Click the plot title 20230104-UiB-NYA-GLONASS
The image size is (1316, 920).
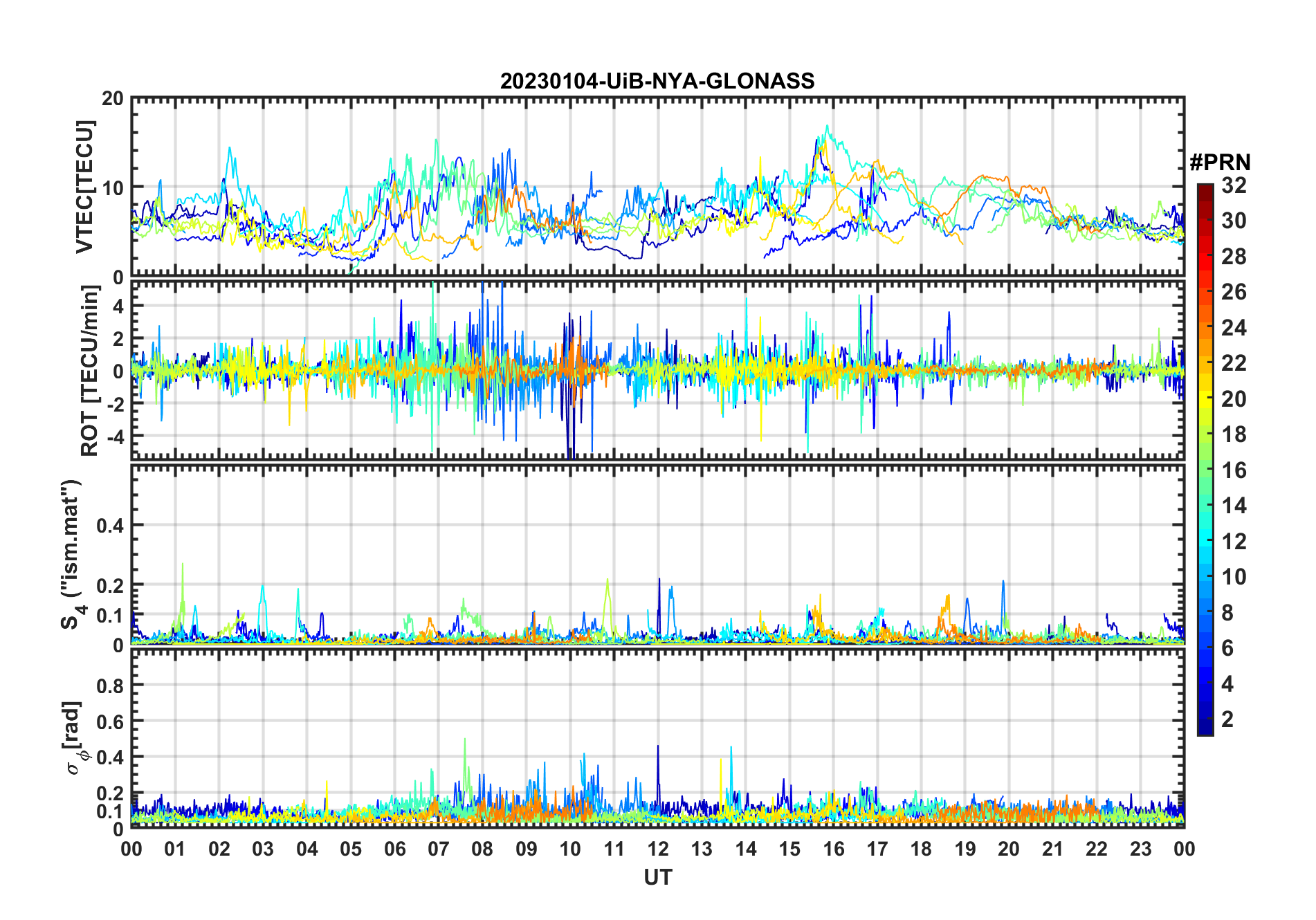657,81
